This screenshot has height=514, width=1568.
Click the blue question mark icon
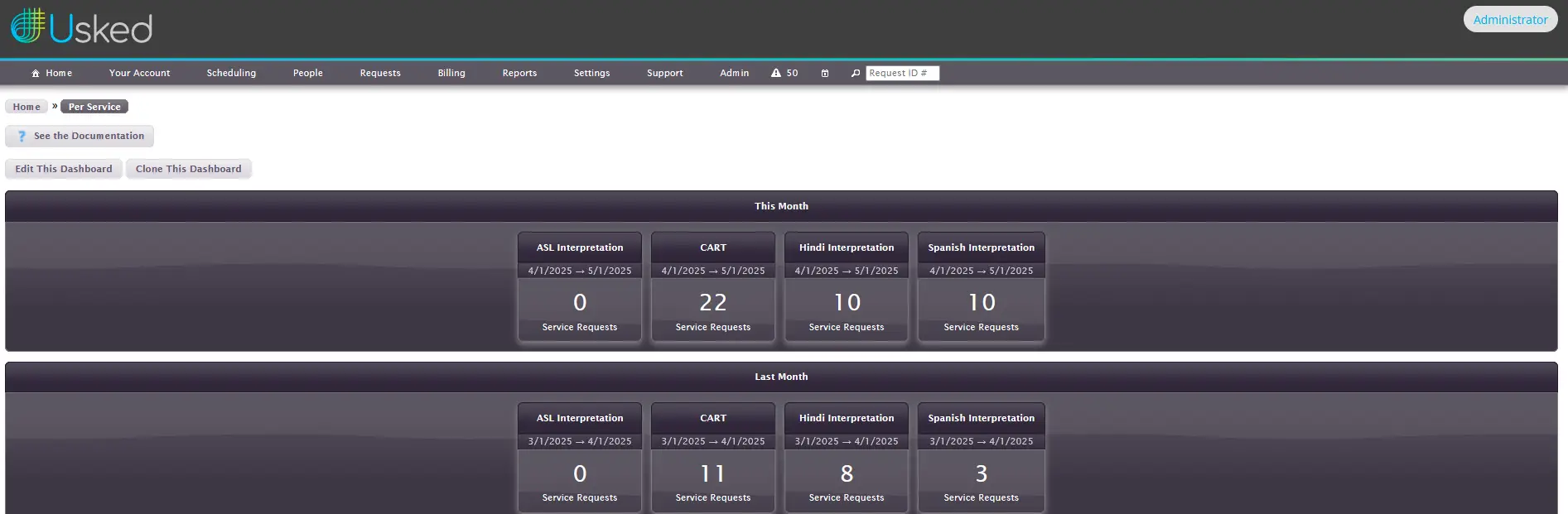coord(22,137)
